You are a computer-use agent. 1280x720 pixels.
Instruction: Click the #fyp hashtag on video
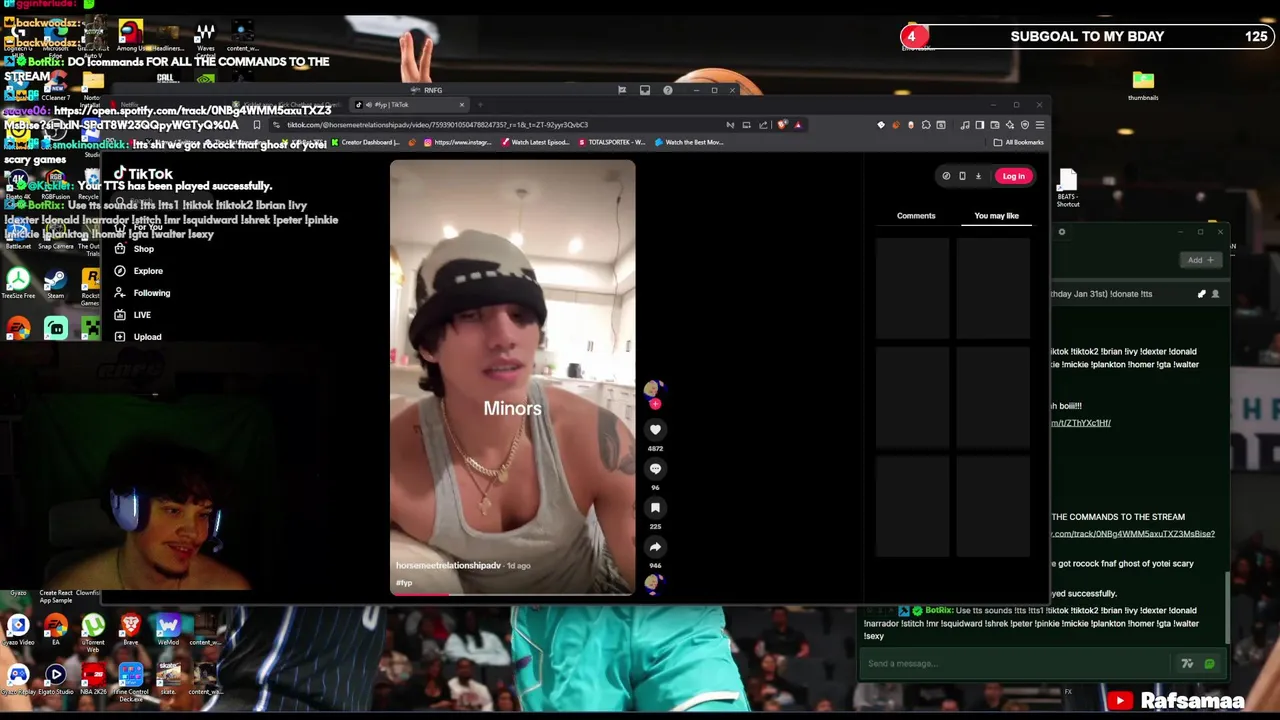coord(403,583)
